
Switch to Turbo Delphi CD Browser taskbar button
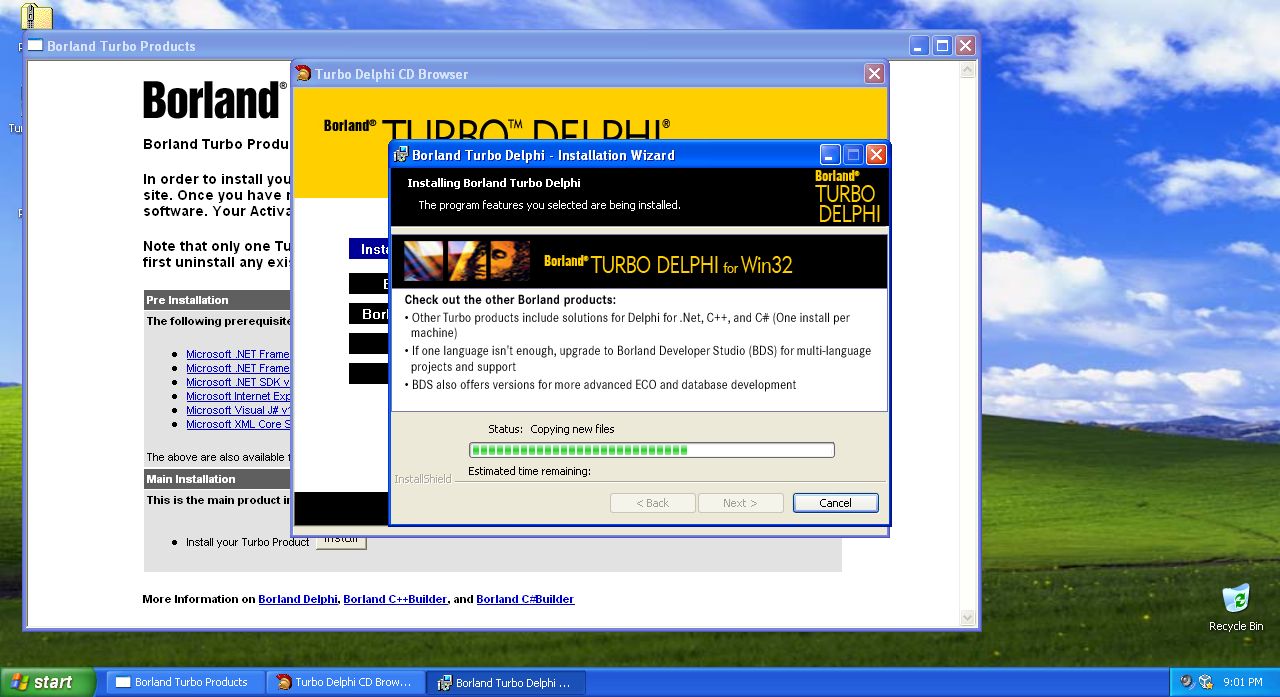tap(345, 682)
